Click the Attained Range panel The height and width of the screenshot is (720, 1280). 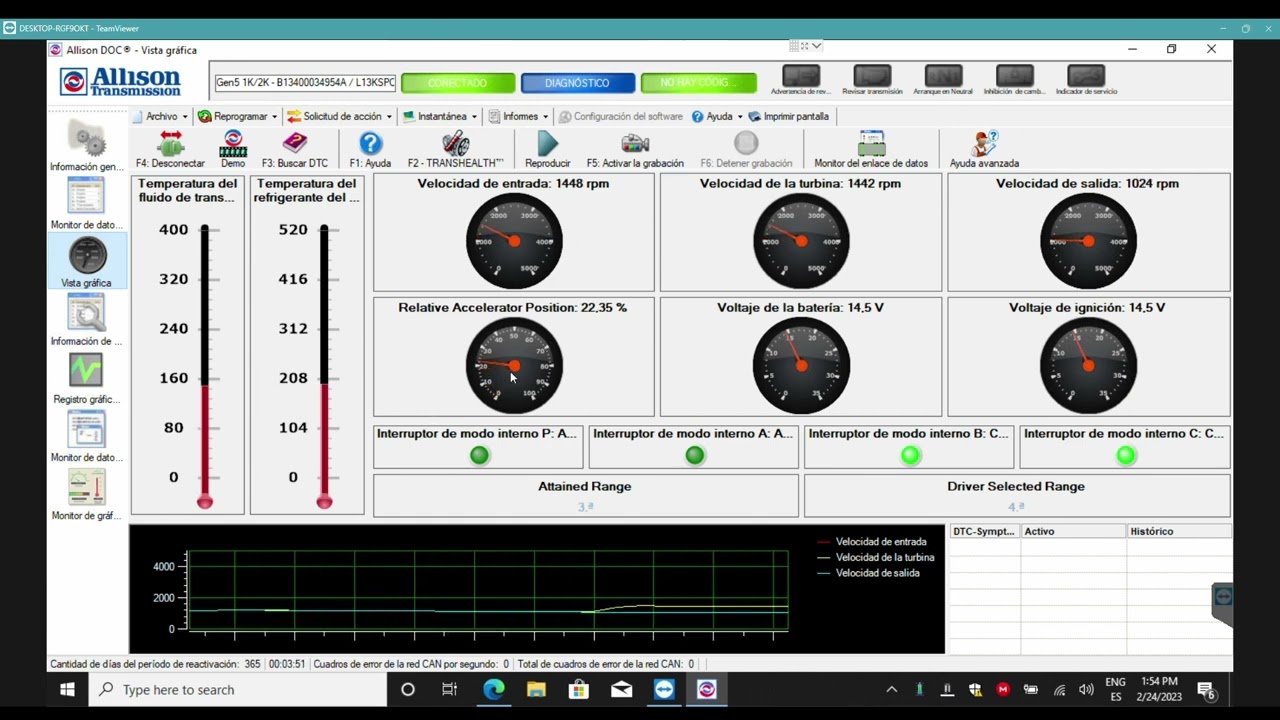[585, 496]
